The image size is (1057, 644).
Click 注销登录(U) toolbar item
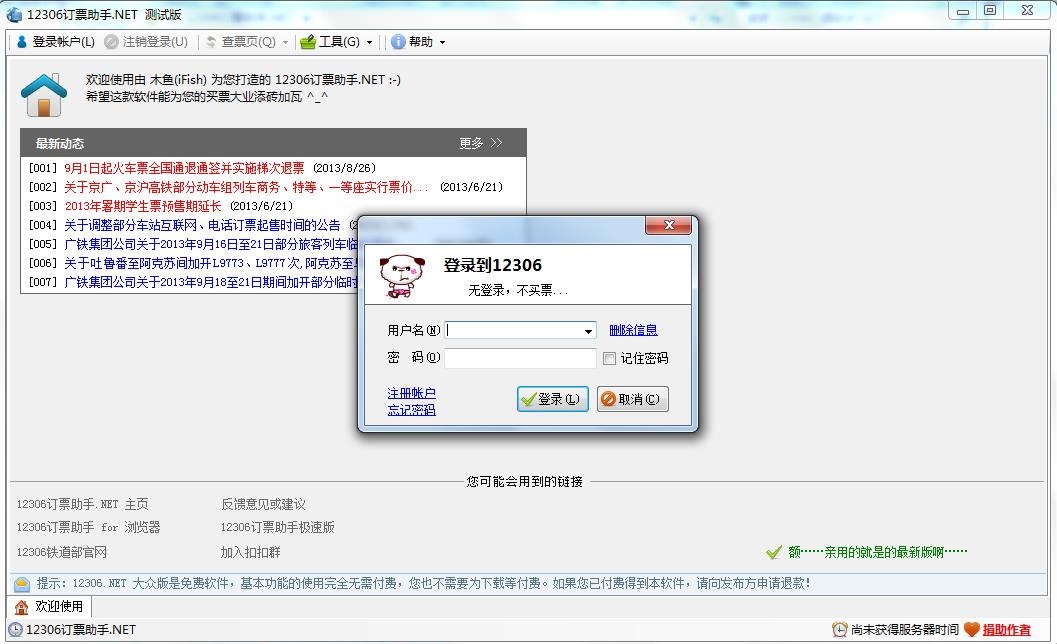(146, 42)
